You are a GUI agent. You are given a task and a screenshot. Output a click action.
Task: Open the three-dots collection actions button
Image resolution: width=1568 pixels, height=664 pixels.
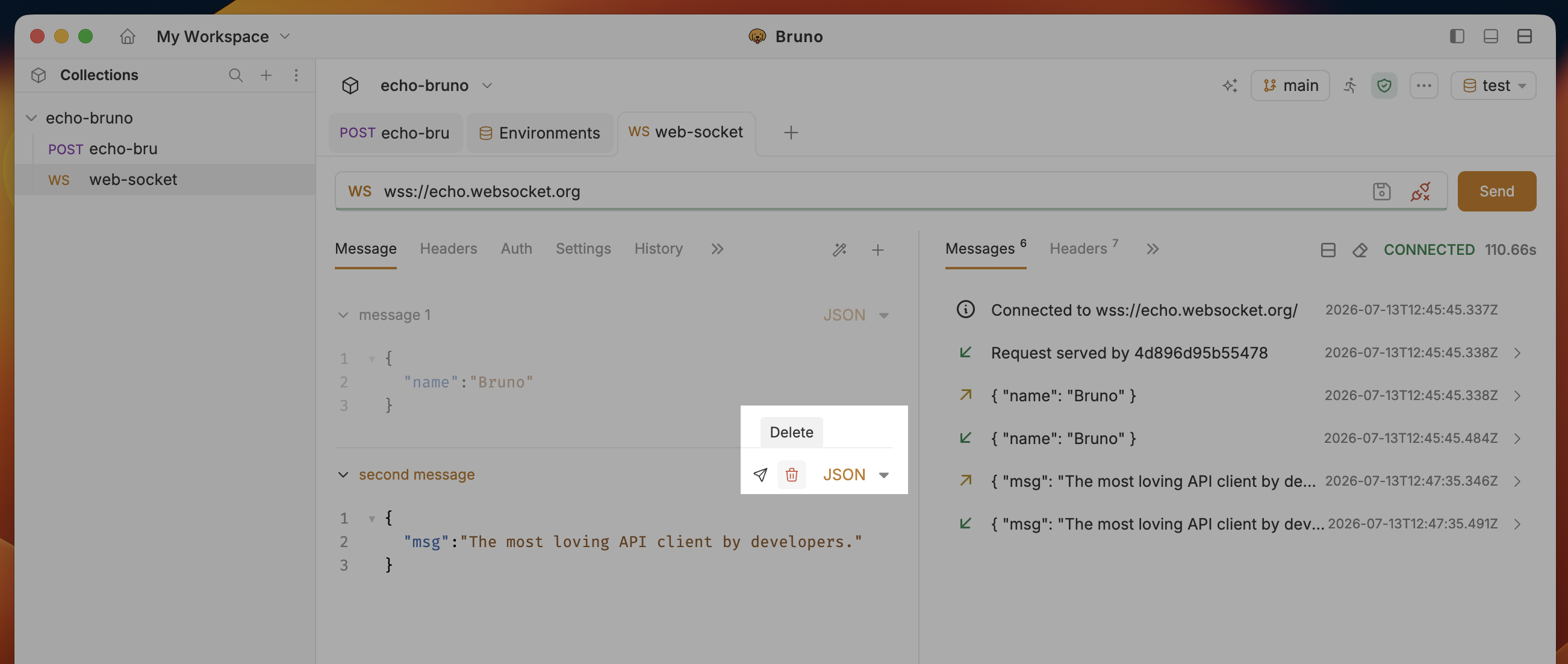1423,86
